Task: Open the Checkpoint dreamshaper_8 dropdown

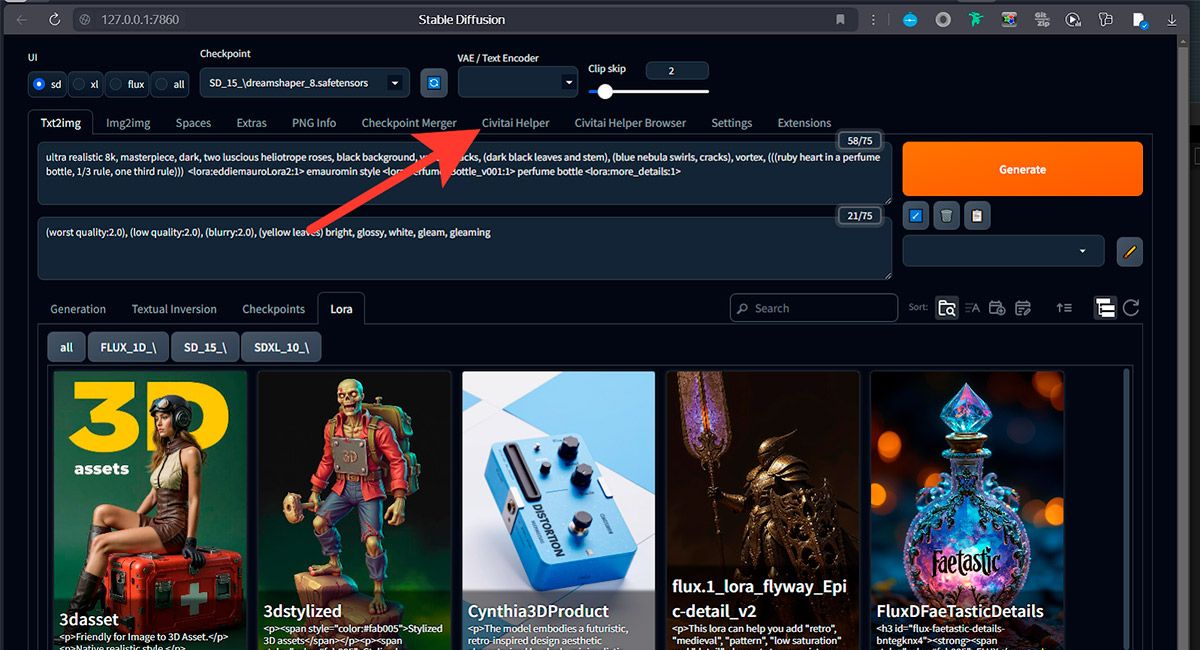Action: (304, 83)
